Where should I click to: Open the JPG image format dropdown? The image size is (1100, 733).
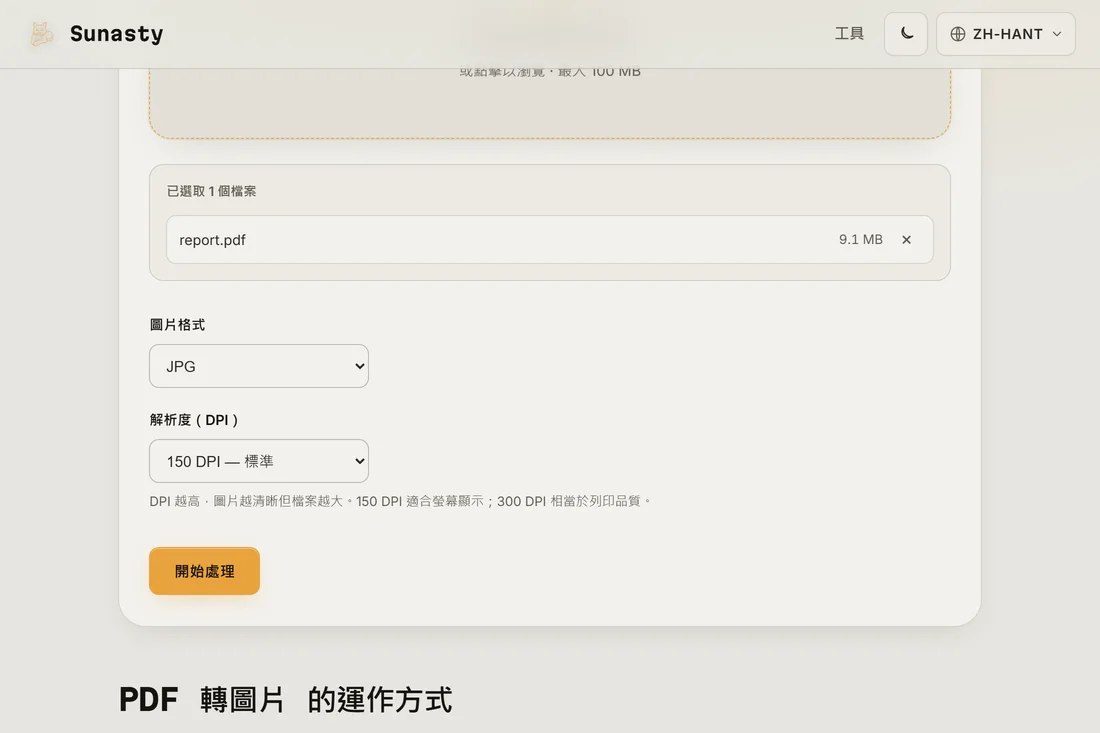tap(259, 366)
